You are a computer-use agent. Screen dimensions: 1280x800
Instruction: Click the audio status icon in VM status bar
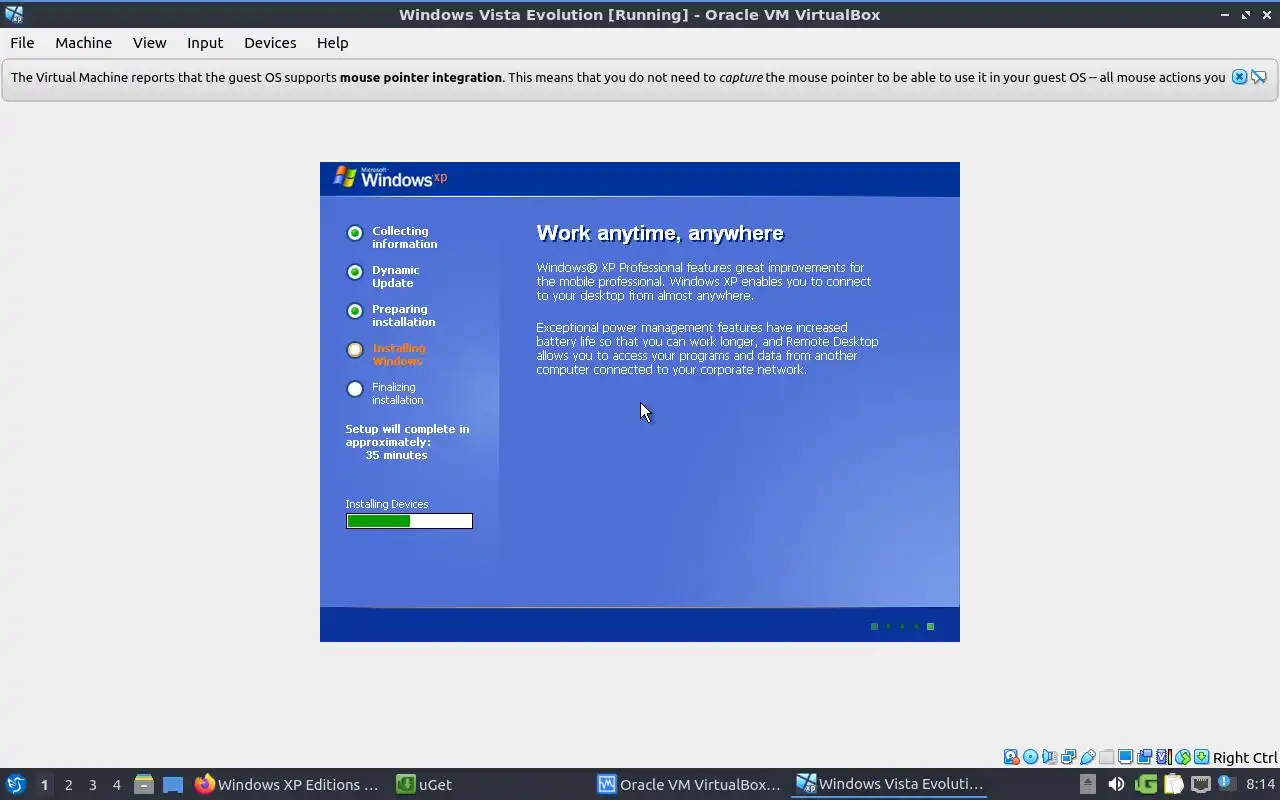point(1049,757)
